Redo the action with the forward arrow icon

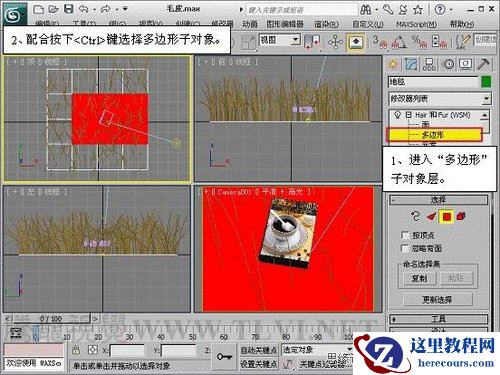pos(106,9)
